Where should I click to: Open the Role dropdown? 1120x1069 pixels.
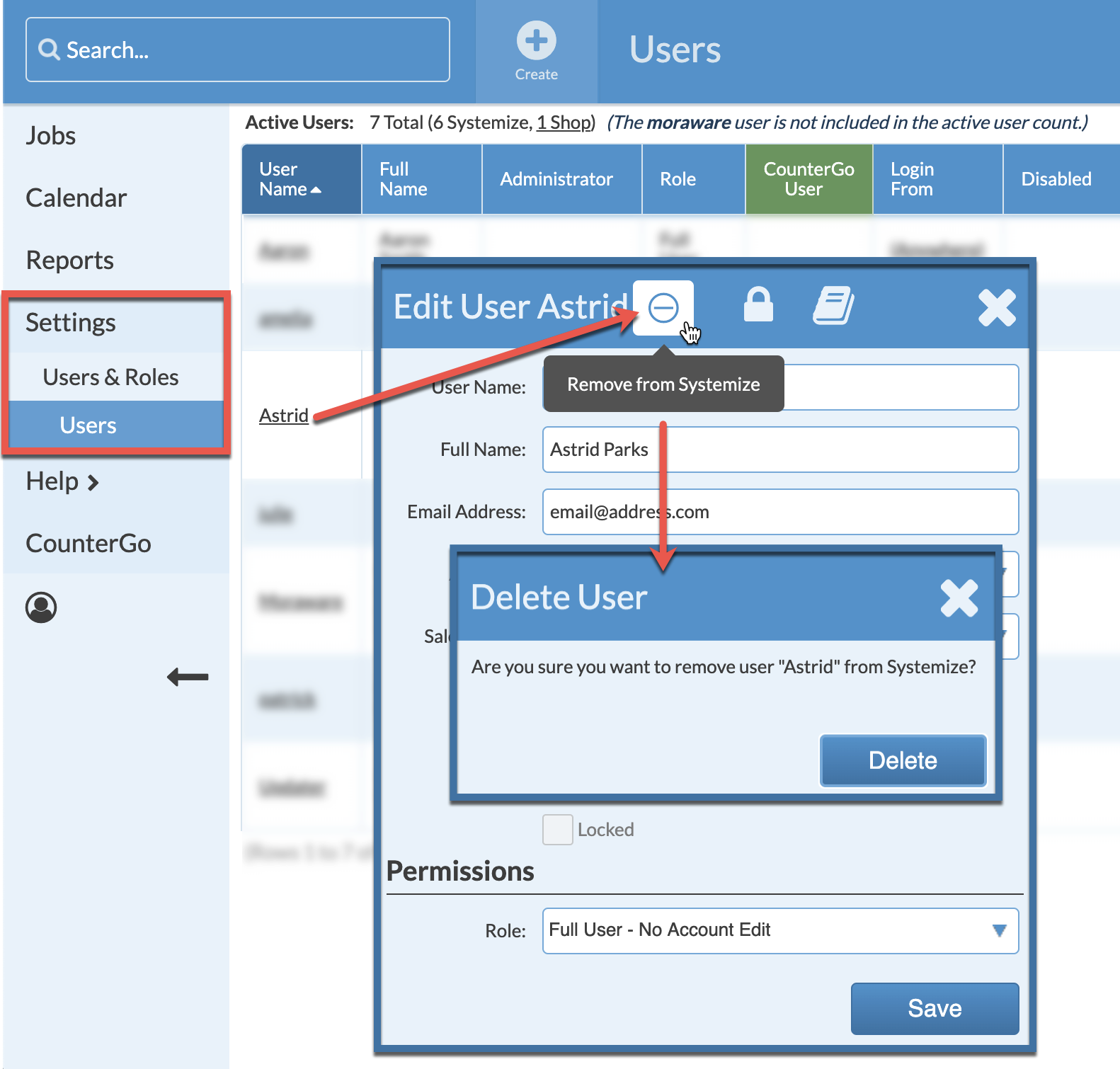pyautogui.click(x=780, y=930)
